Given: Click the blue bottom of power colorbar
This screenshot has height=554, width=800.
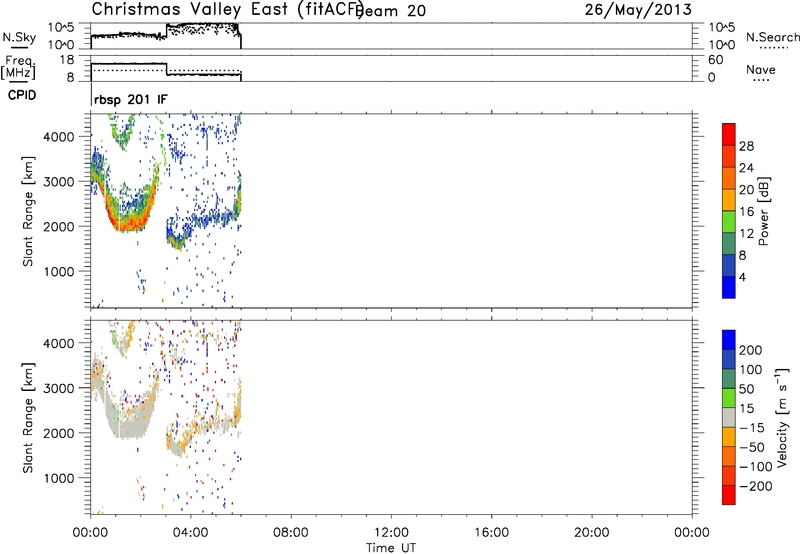Looking at the screenshot, I should 729,287.
